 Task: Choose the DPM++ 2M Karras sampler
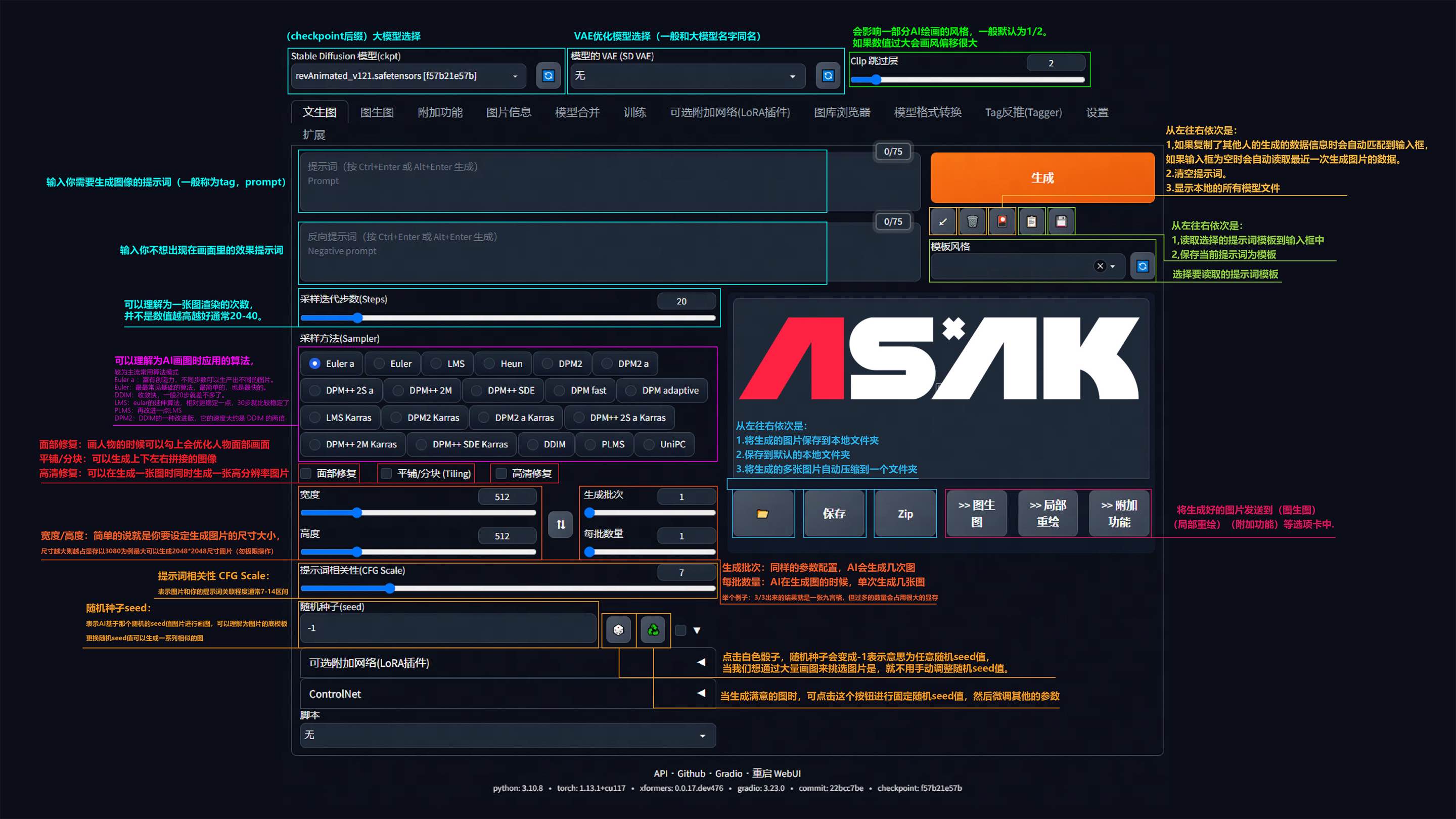tap(353, 444)
